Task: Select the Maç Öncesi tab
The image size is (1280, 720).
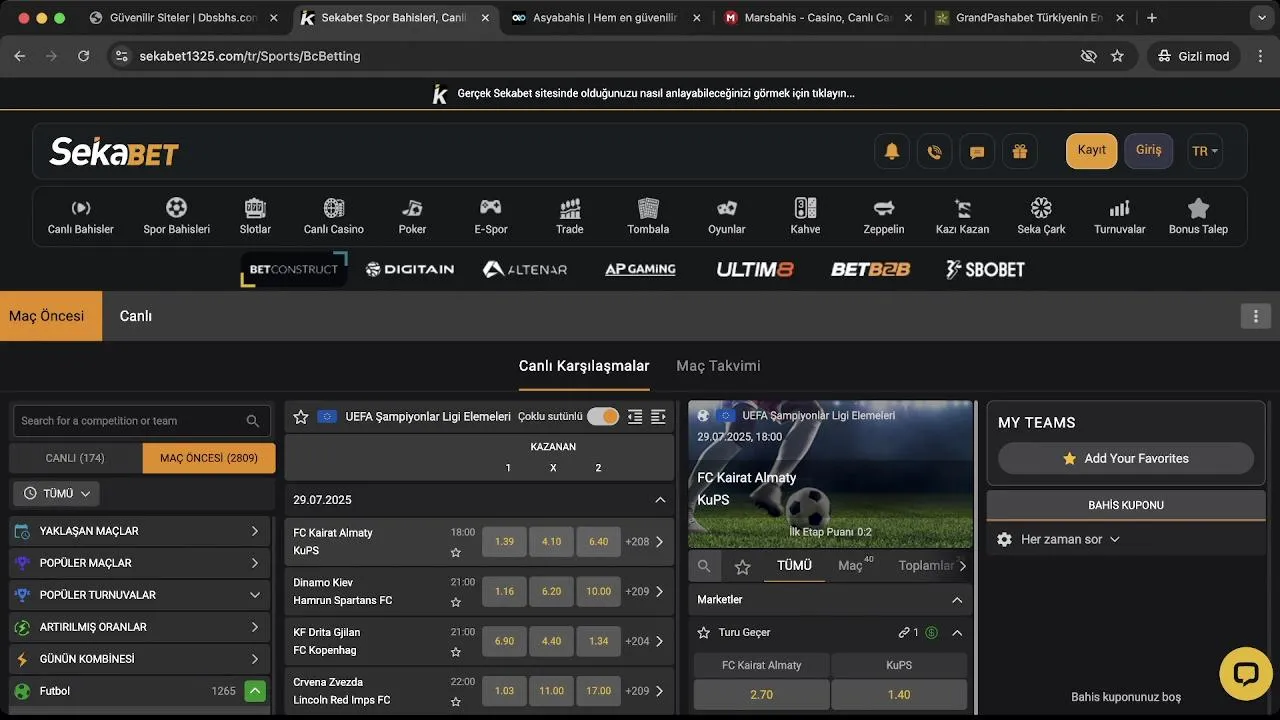Action: tap(50, 316)
